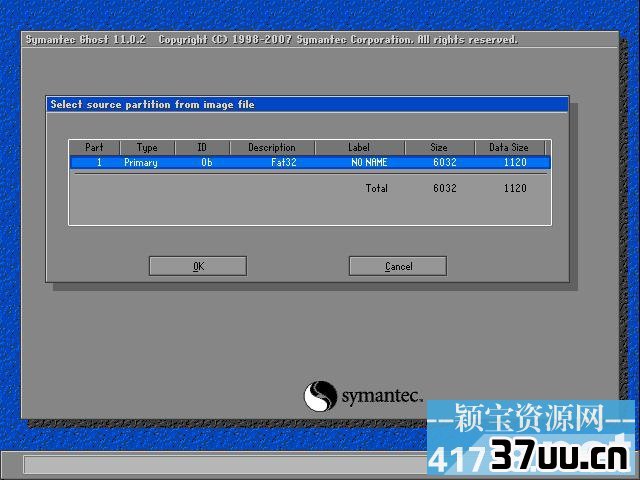Click the Total row label
The image size is (640, 480).
pos(376,188)
